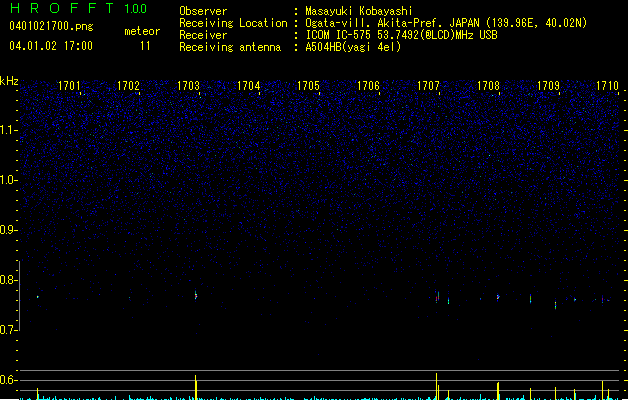Click the 1.0 kHz axis label
629x400 pixels.
(8, 180)
